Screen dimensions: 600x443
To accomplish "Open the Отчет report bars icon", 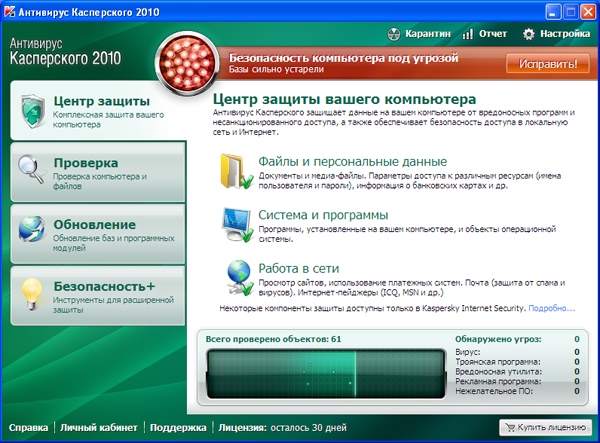I will (468, 34).
